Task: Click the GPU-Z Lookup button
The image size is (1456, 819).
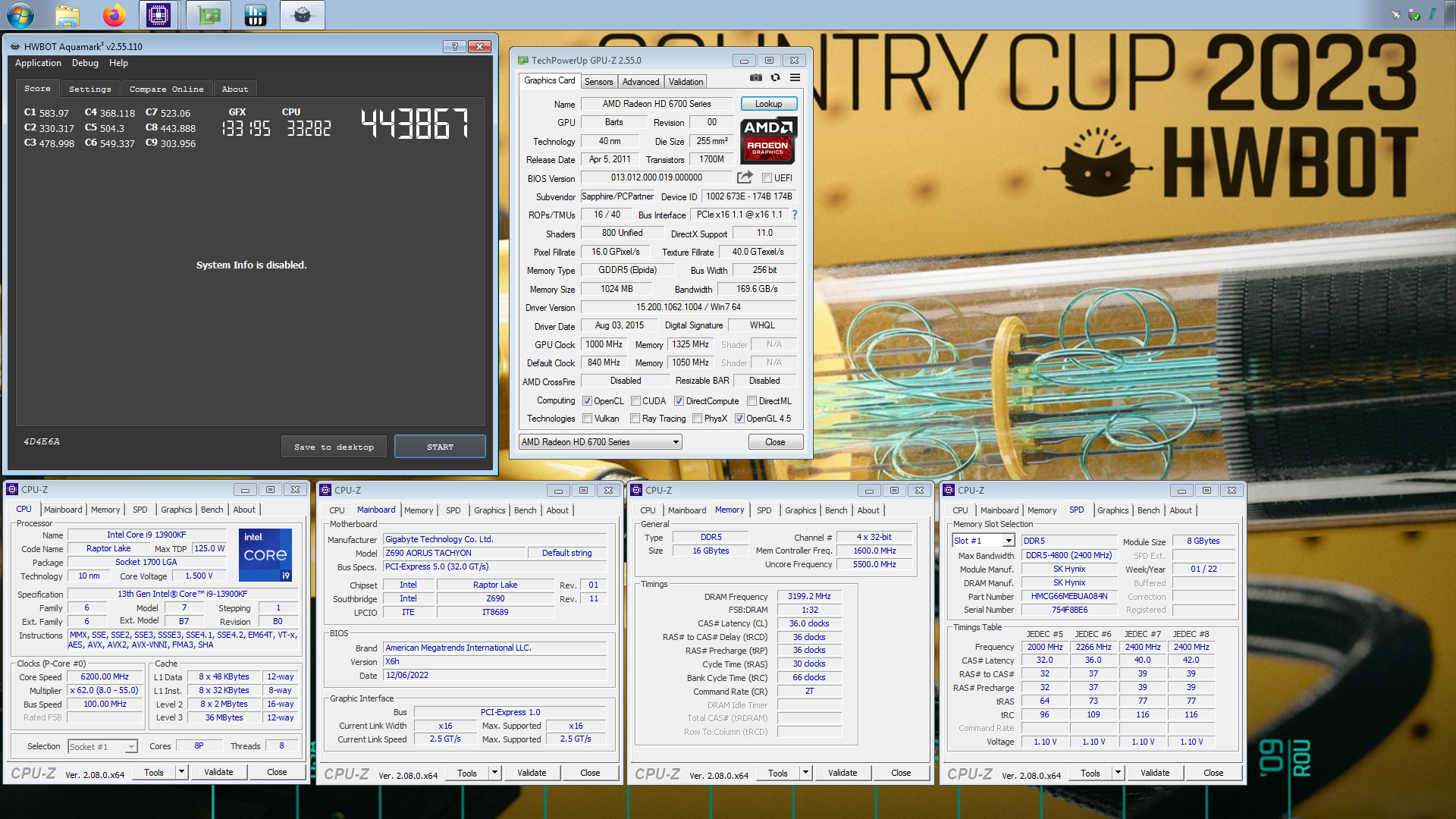Action: click(768, 104)
